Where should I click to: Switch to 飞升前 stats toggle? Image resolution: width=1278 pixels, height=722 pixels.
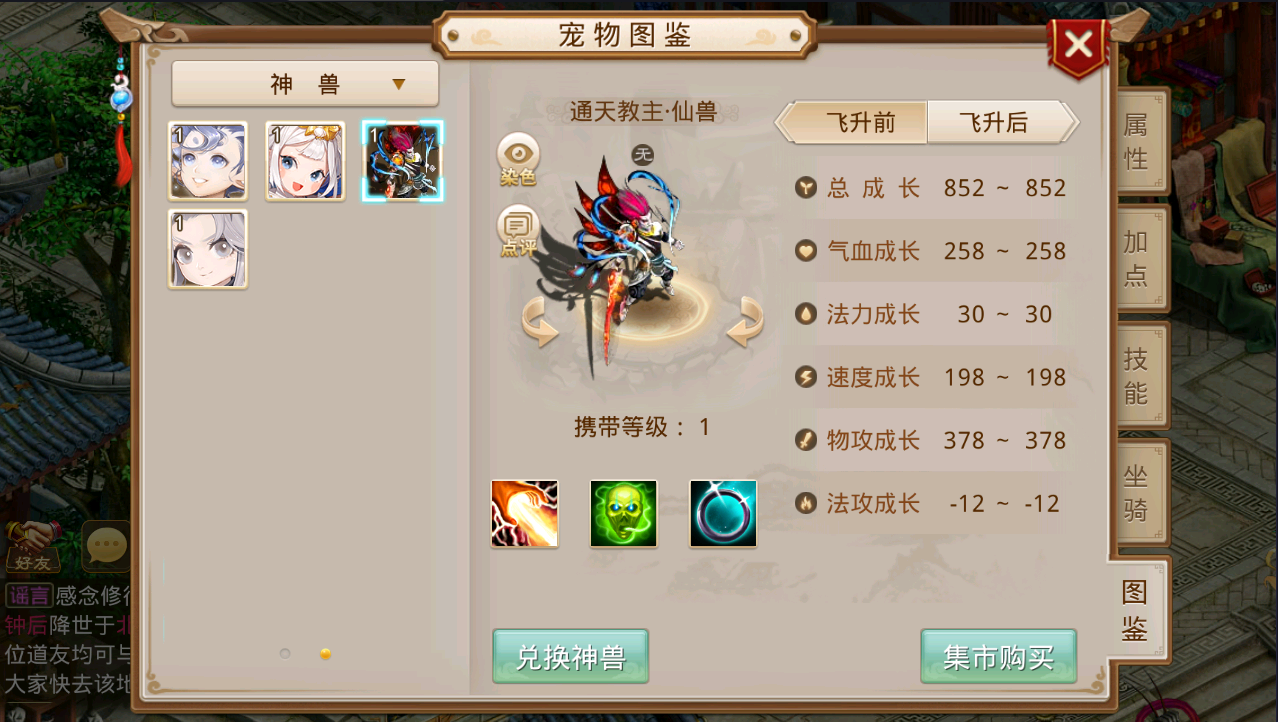click(x=852, y=123)
